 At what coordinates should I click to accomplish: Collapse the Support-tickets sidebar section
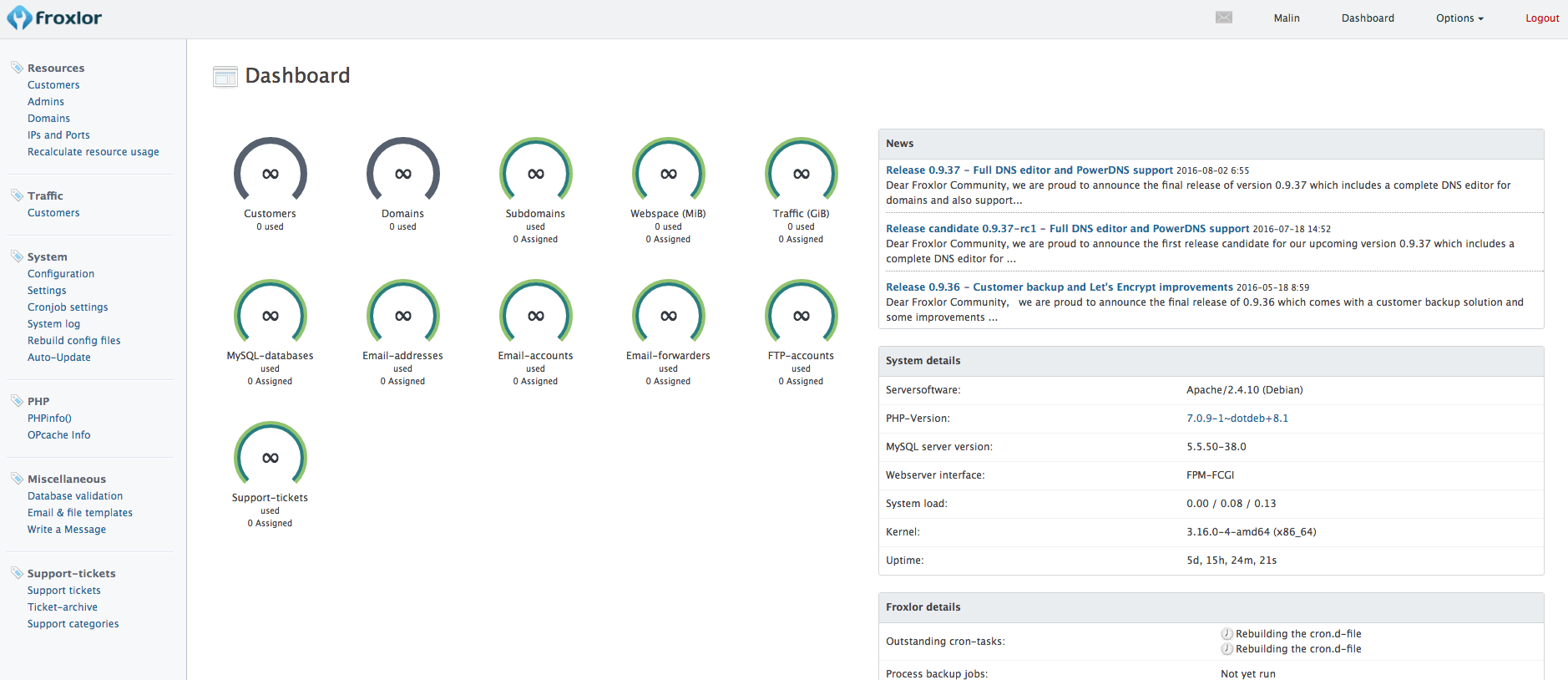[71, 573]
